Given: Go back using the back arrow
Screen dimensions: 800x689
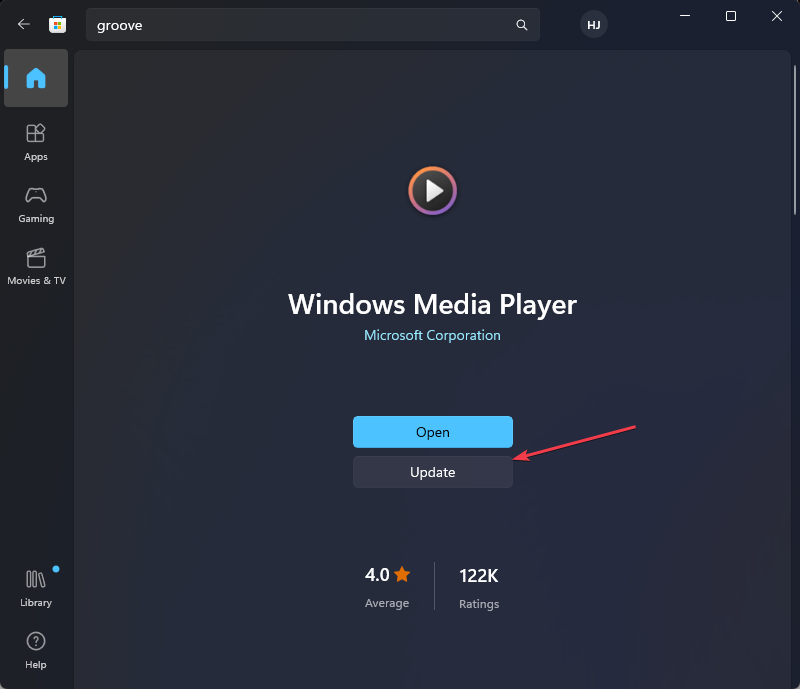Looking at the screenshot, I should pyautogui.click(x=23, y=24).
